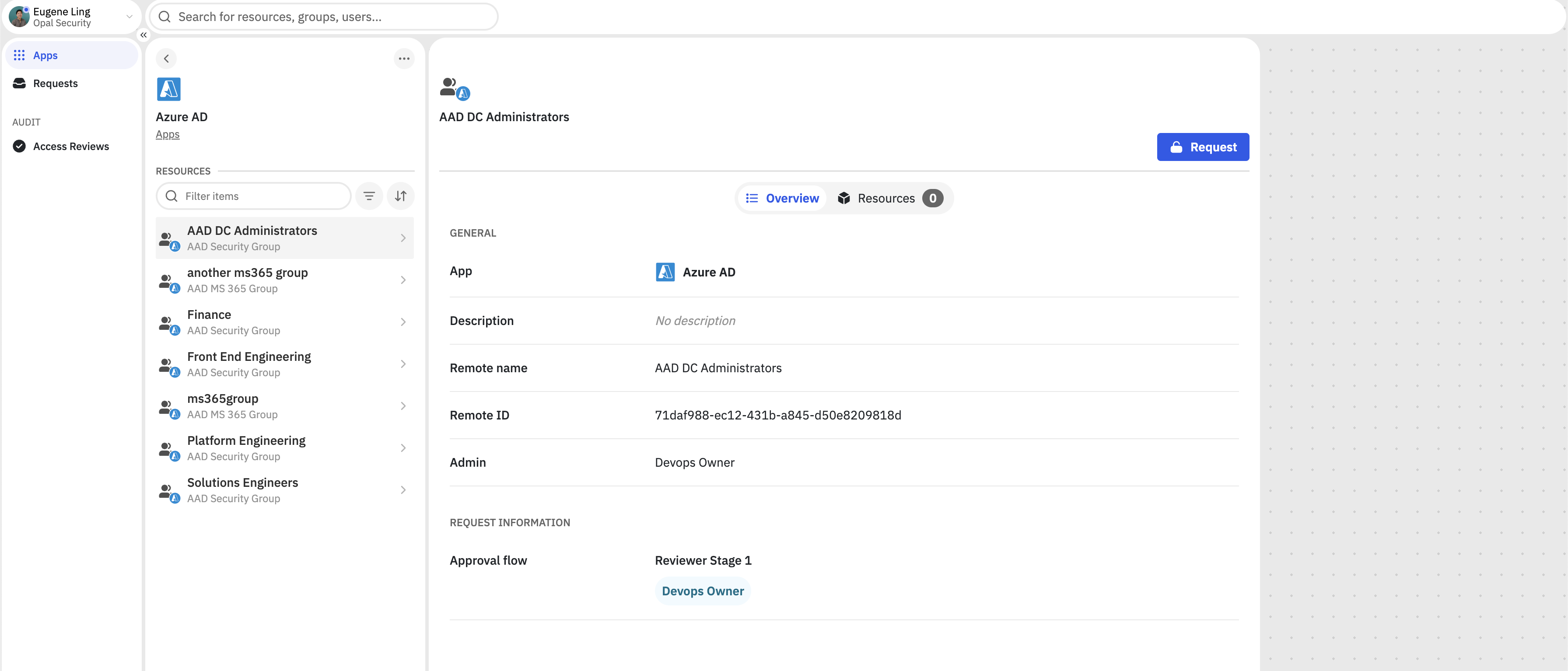Follow the Apps breadcrumb link under Azure AD
This screenshot has height=671, width=1568.
point(168,134)
